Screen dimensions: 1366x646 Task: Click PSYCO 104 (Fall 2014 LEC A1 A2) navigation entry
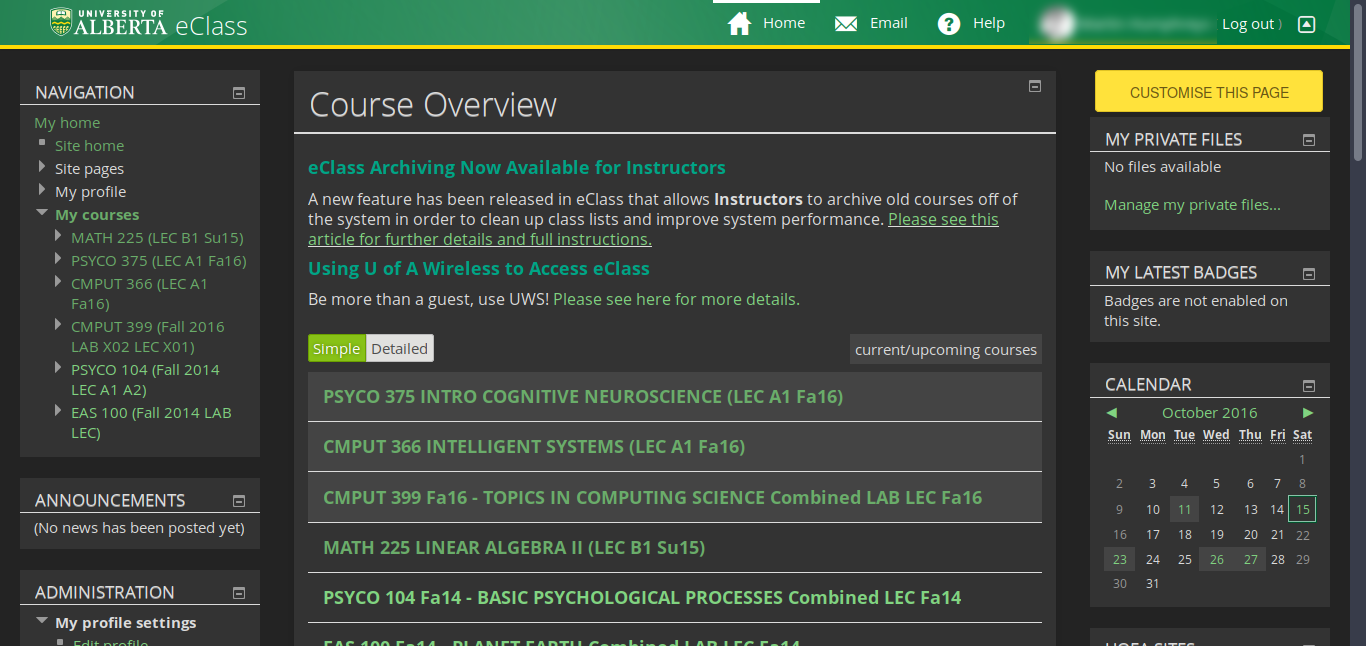[145, 380]
